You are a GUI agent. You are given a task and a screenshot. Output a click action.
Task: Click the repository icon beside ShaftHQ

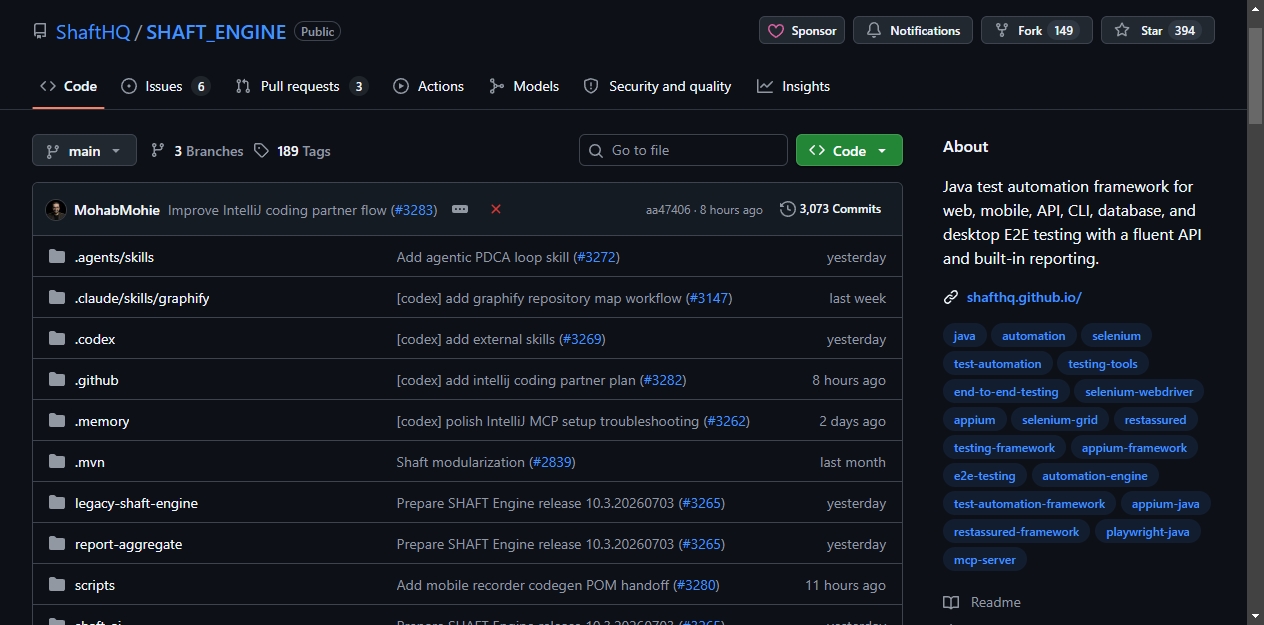point(40,31)
